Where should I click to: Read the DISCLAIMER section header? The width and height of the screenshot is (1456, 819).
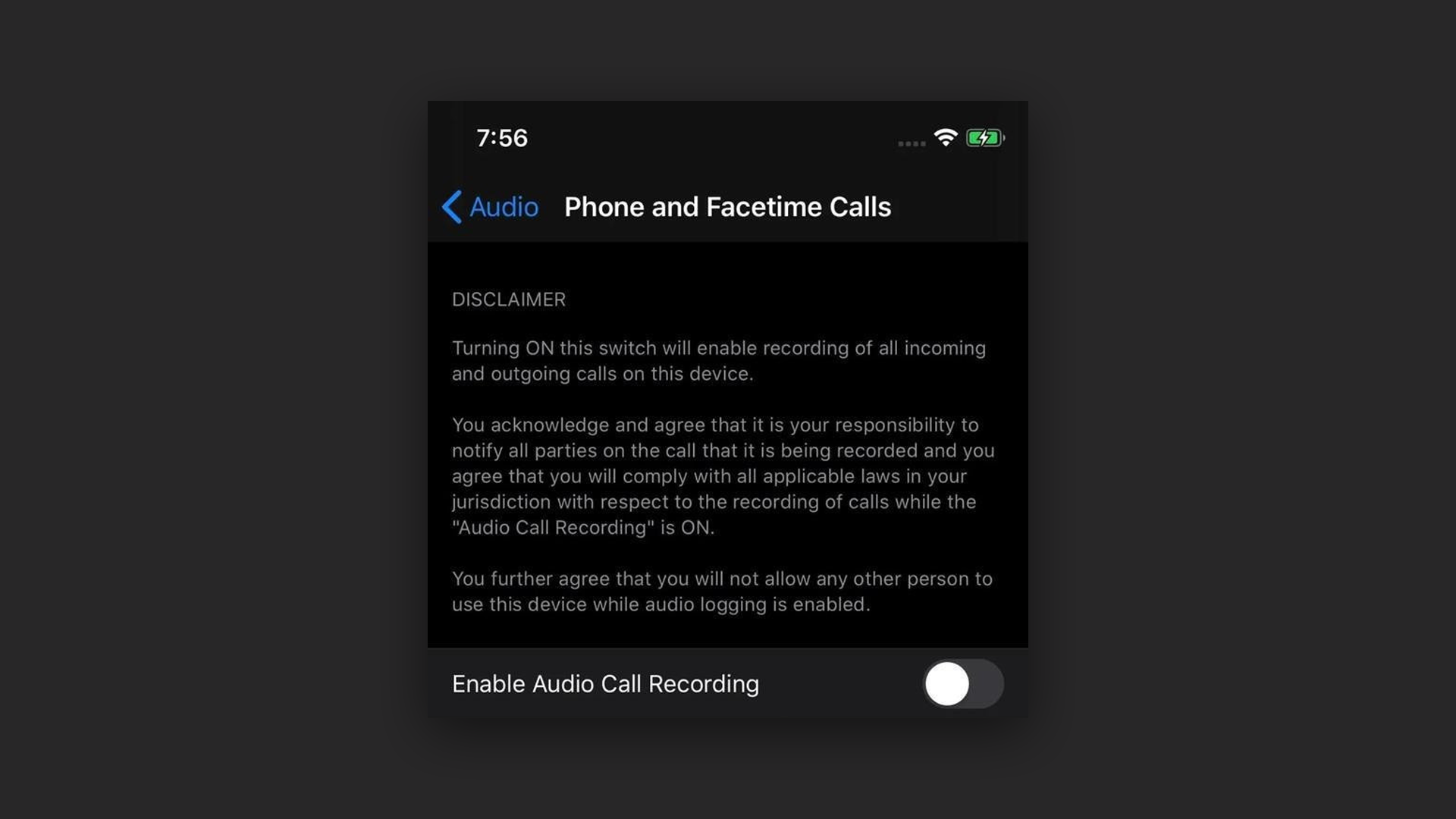pyautogui.click(x=508, y=298)
